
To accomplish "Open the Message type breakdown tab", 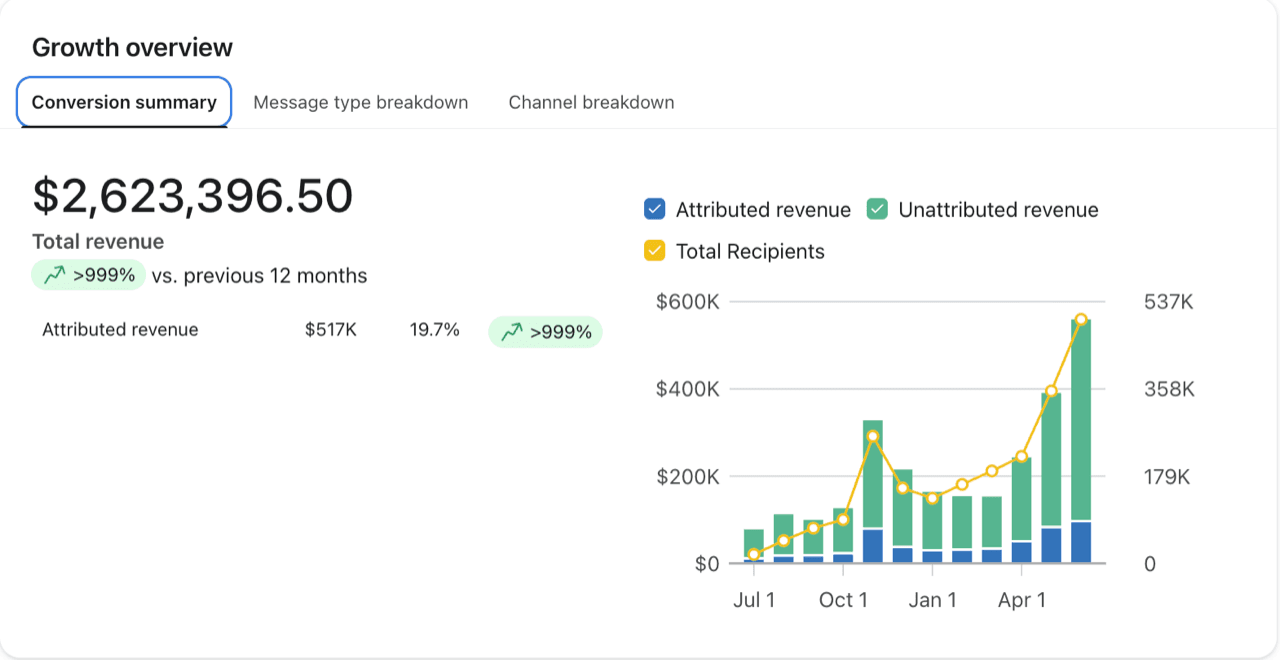I will pyautogui.click(x=361, y=102).
